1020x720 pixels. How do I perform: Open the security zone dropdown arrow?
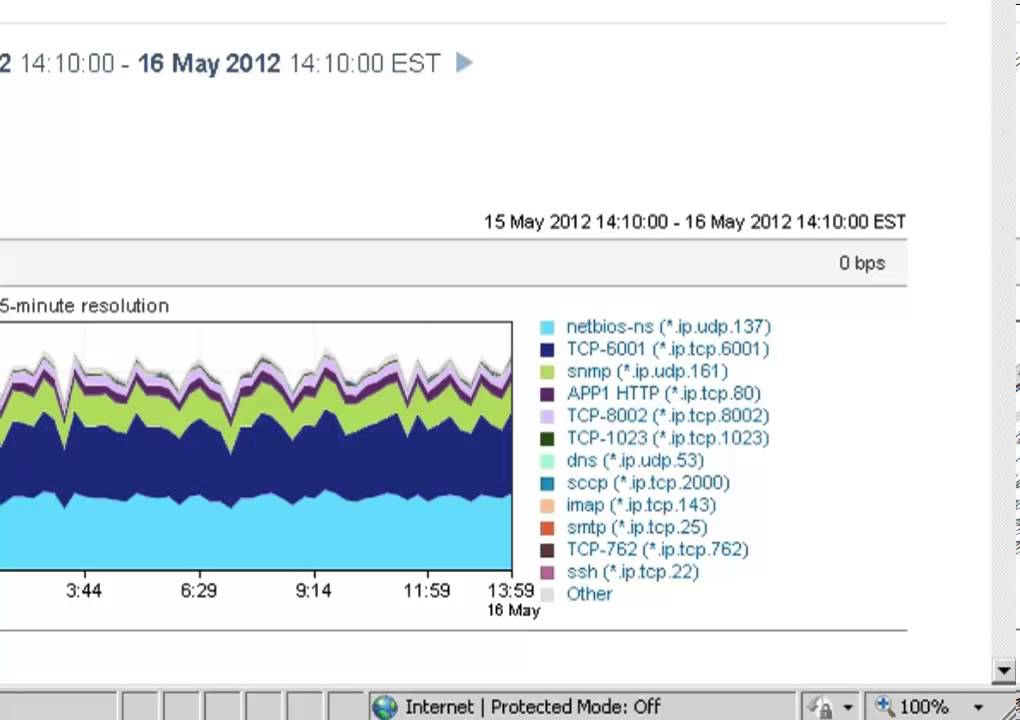pyautogui.click(x=848, y=708)
